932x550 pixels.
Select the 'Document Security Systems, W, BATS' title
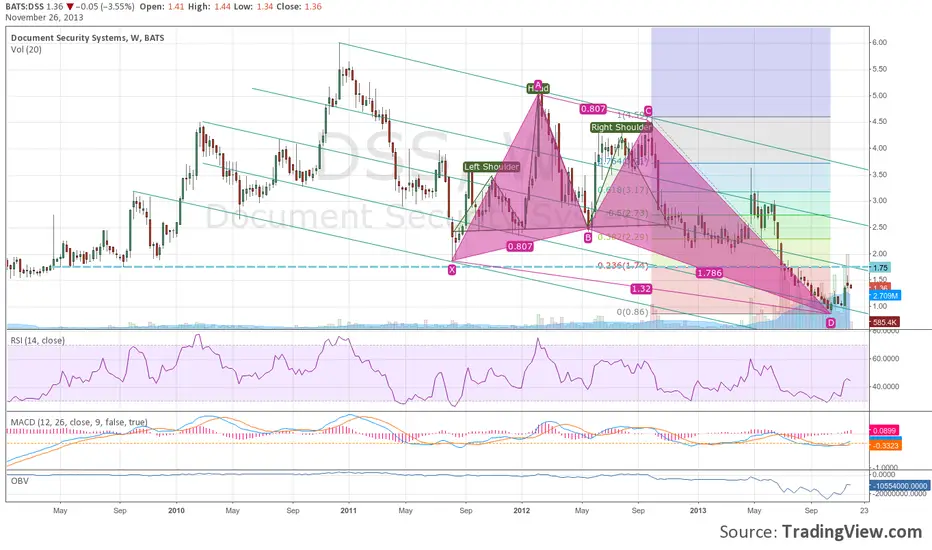click(x=87, y=37)
